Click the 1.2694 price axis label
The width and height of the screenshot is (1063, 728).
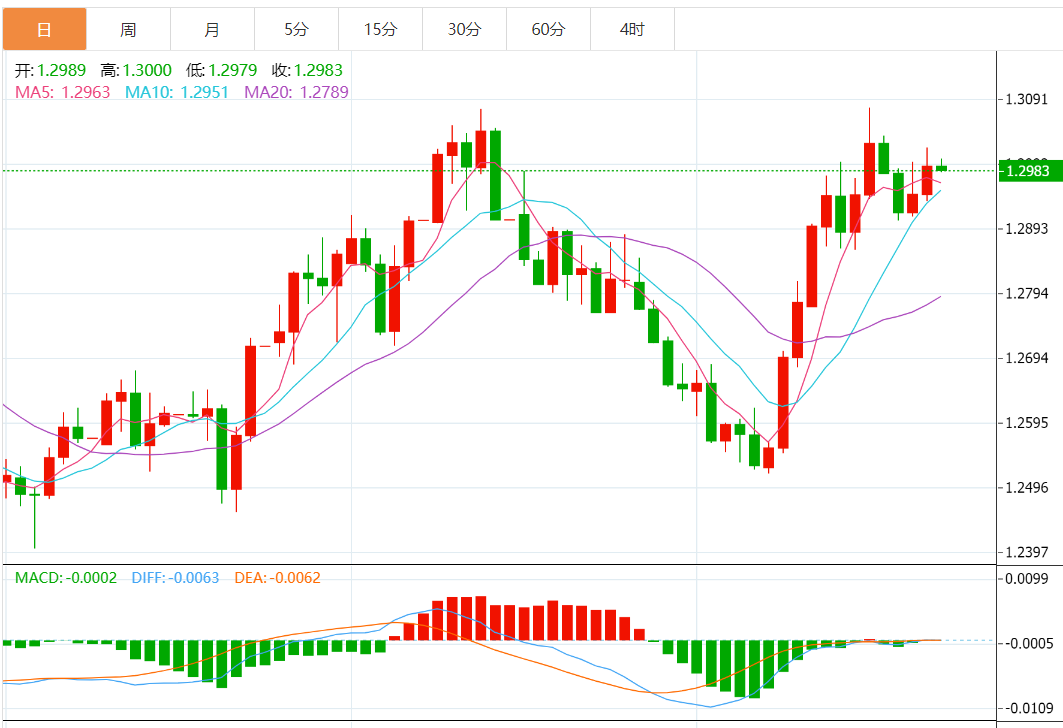click(x=1026, y=359)
